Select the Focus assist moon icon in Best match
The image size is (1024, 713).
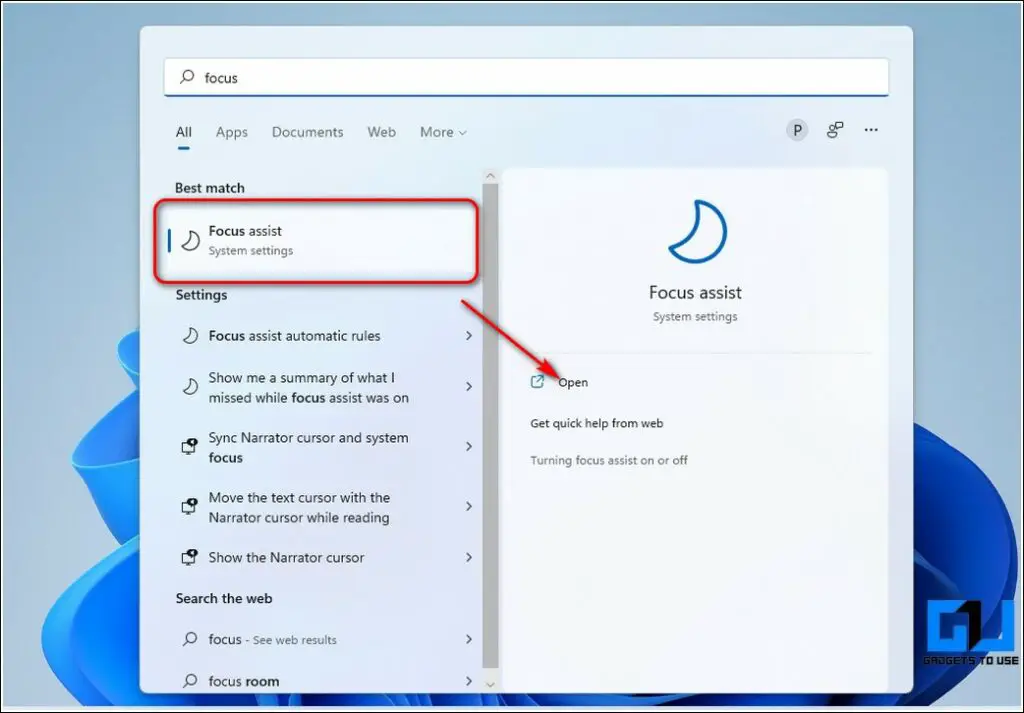coord(189,240)
